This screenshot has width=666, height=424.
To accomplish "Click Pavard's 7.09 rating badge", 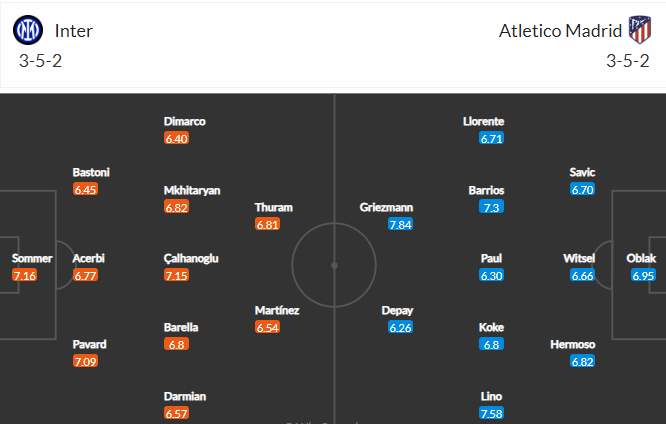I will coord(85,362).
